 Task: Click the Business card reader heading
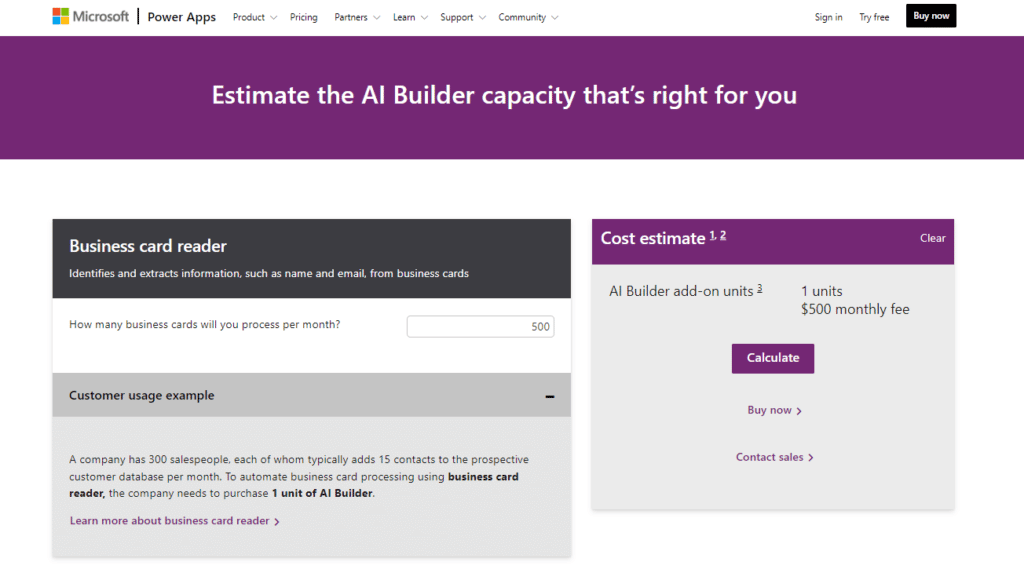click(x=148, y=246)
